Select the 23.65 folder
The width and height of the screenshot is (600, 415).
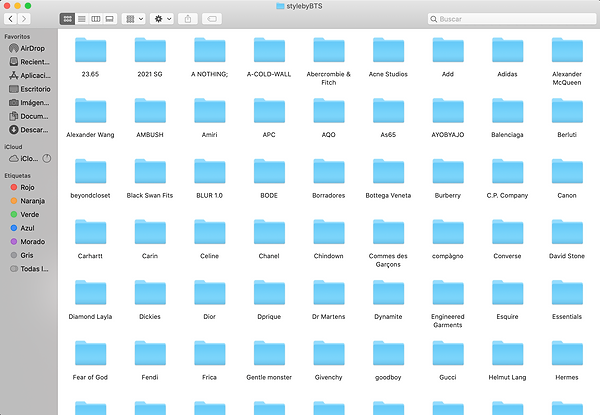90,50
